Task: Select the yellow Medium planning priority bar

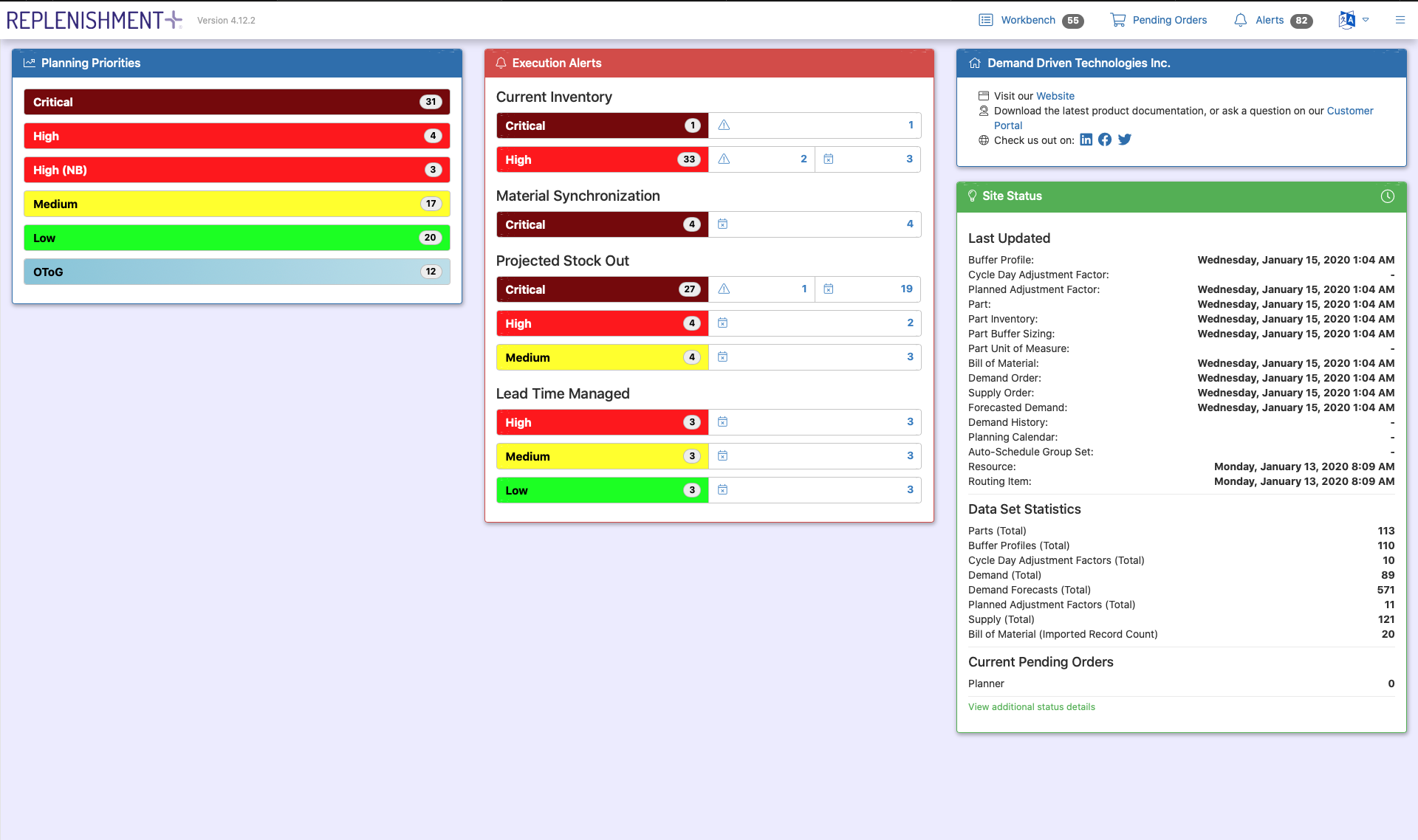Action: coord(236,204)
